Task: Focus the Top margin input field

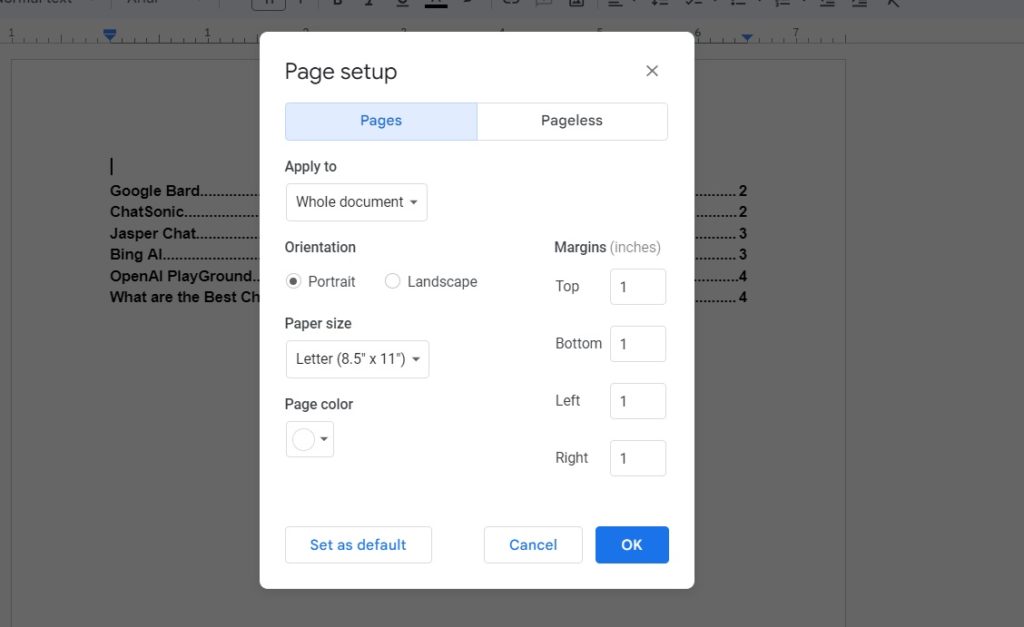Action: [x=638, y=287]
